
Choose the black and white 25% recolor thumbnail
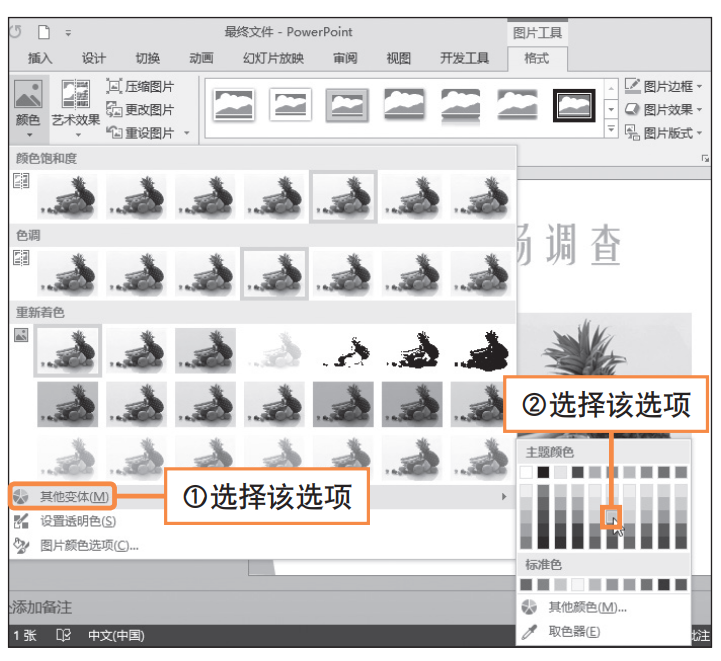click(343, 350)
